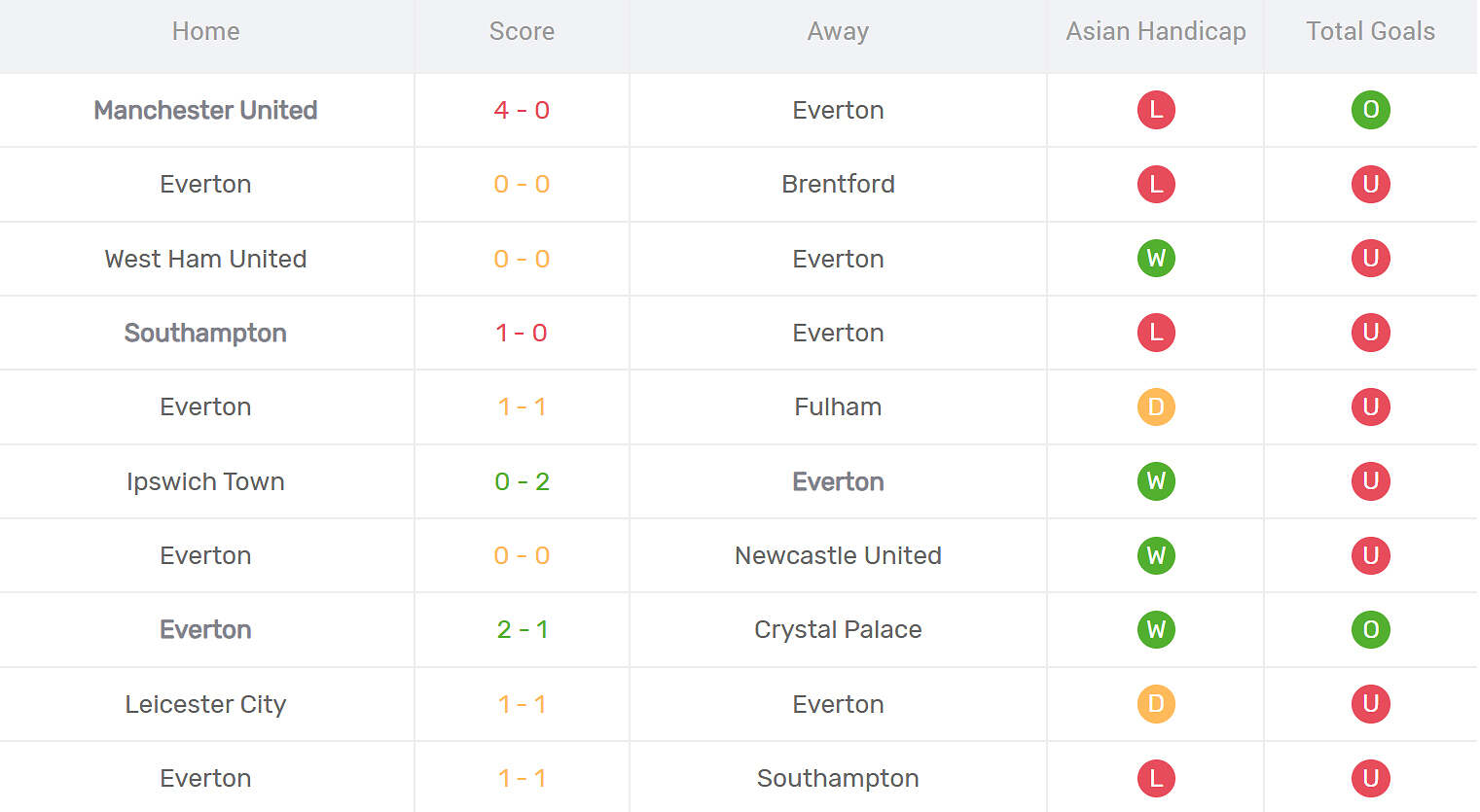Click the green O badge for Manchester United match

(1370, 110)
